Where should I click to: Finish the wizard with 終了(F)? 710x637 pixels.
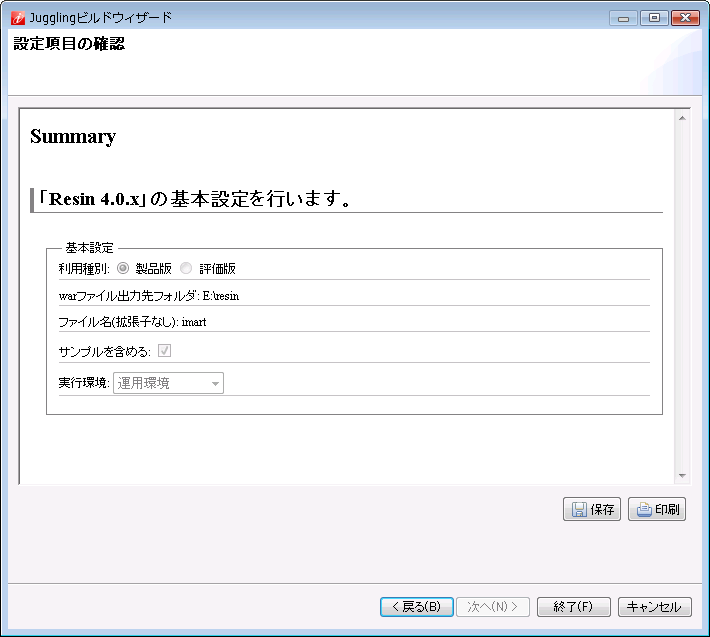pos(574,607)
